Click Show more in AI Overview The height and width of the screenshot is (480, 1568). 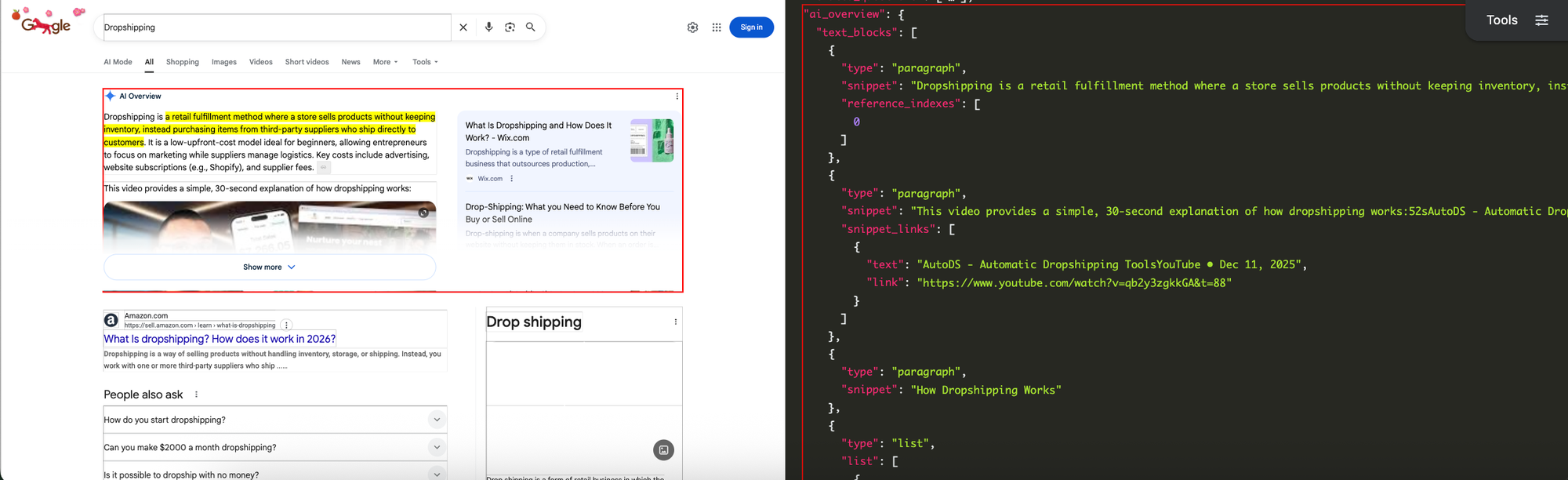pyautogui.click(x=269, y=267)
